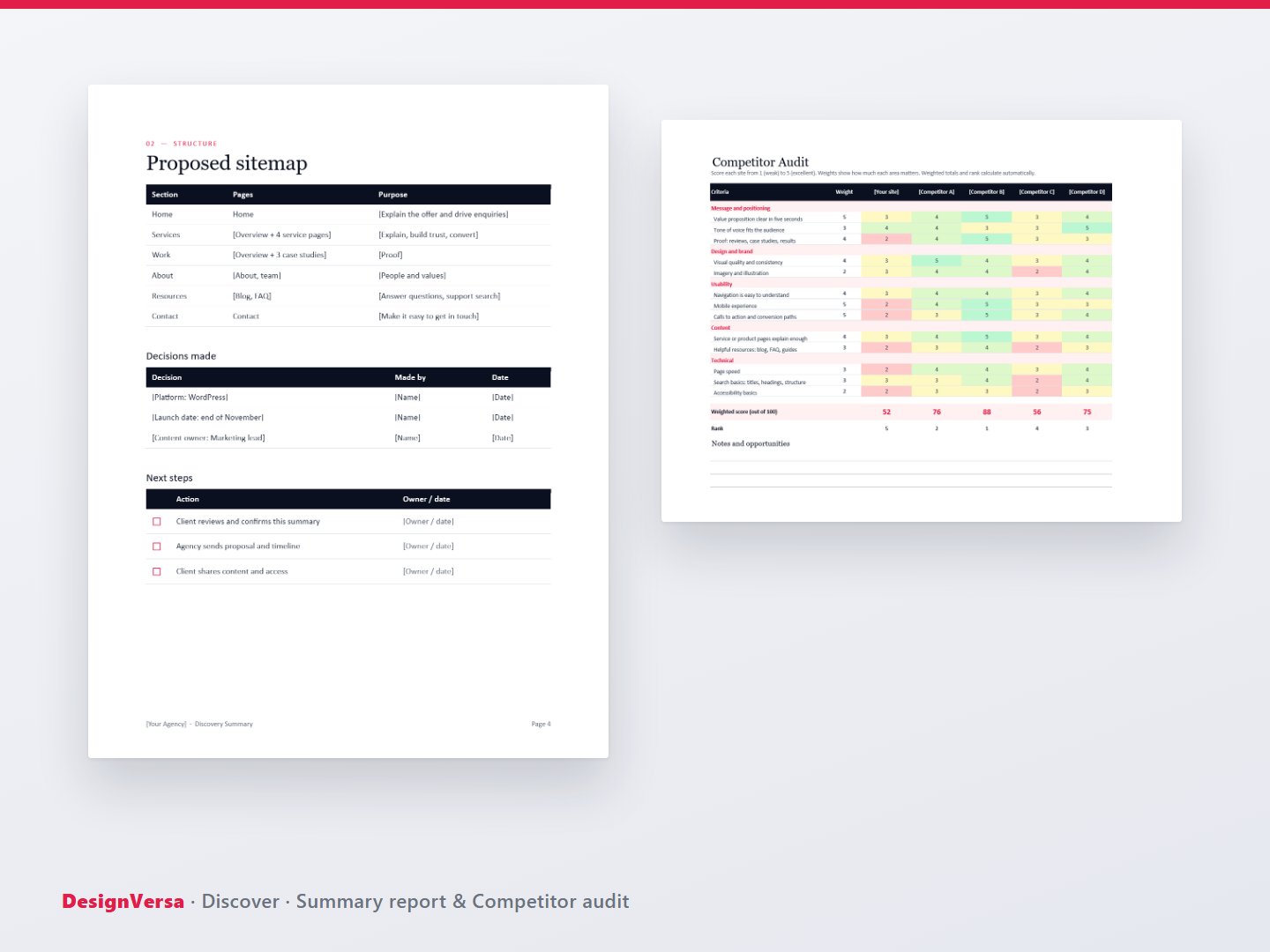Image resolution: width=1270 pixels, height=952 pixels.
Task: Click [Owner / date] for 'Agency sends proposal'
Action: 429,547
